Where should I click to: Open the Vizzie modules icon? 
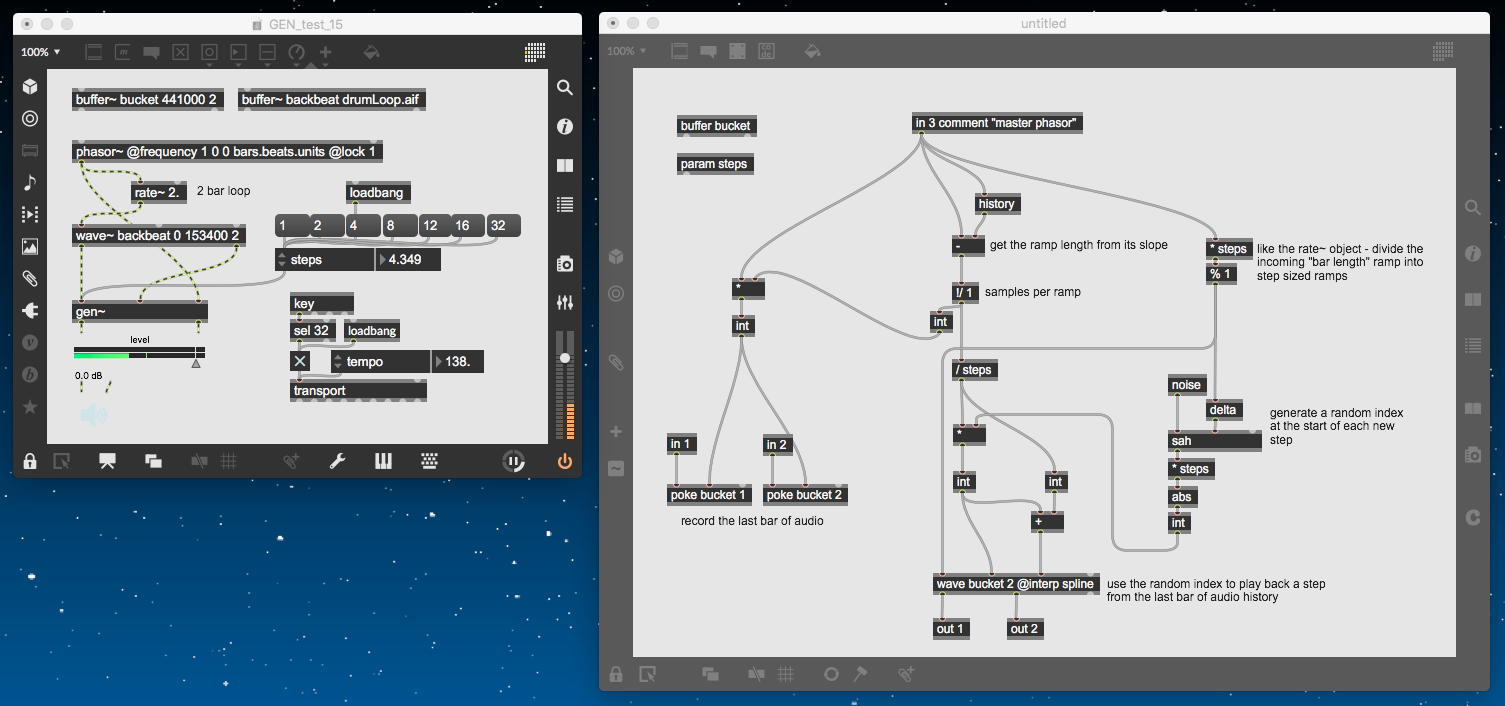30,342
